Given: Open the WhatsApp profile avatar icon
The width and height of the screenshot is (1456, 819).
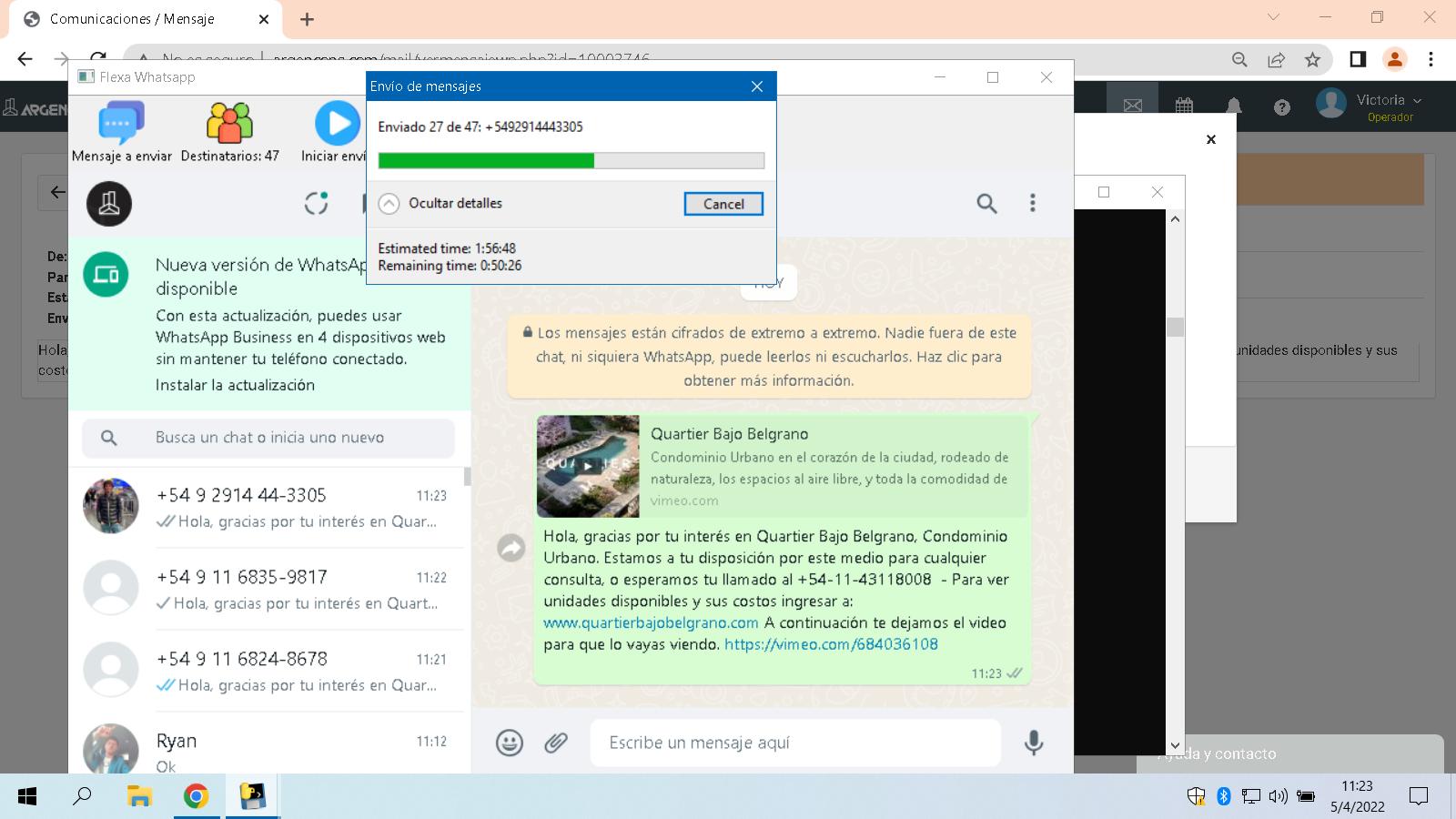Looking at the screenshot, I should [x=109, y=203].
